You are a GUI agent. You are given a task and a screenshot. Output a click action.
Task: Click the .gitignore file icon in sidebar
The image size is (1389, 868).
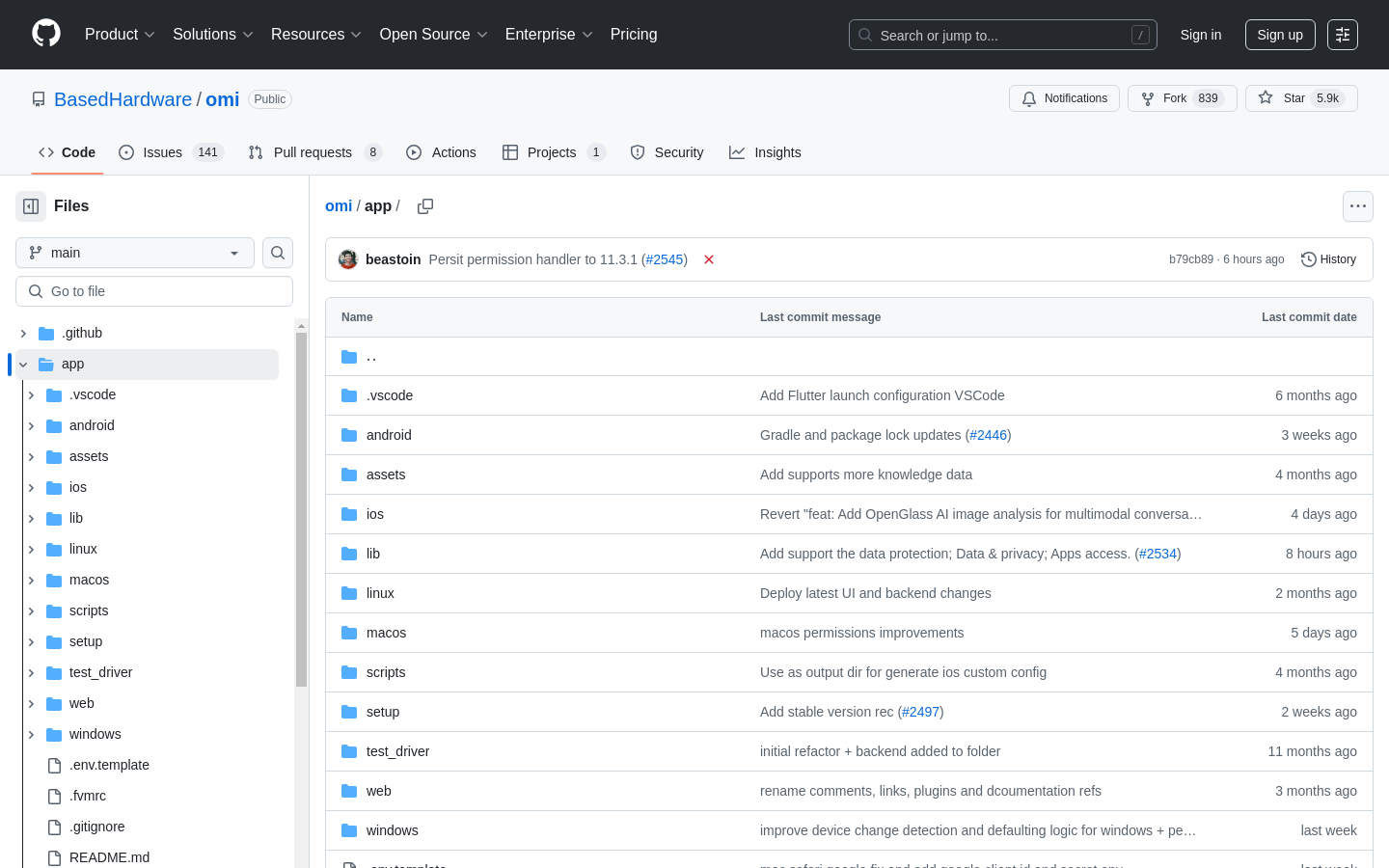pos(54,827)
